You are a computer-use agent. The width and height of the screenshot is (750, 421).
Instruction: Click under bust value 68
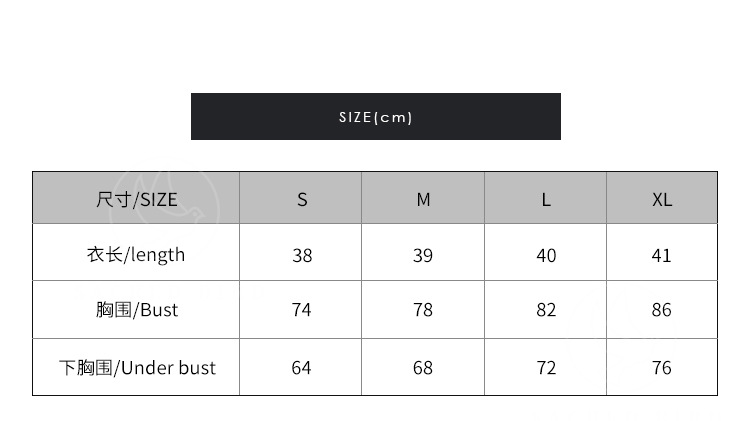(x=423, y=368)
